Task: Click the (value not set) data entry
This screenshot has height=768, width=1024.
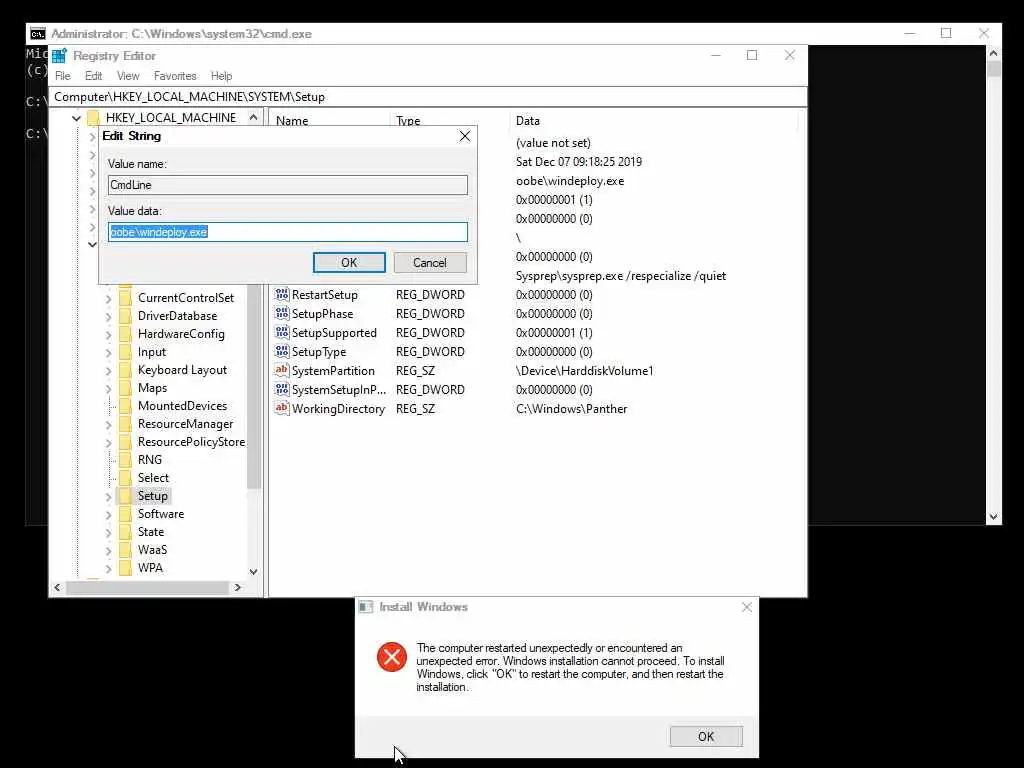Action: (x=553, y=143)
